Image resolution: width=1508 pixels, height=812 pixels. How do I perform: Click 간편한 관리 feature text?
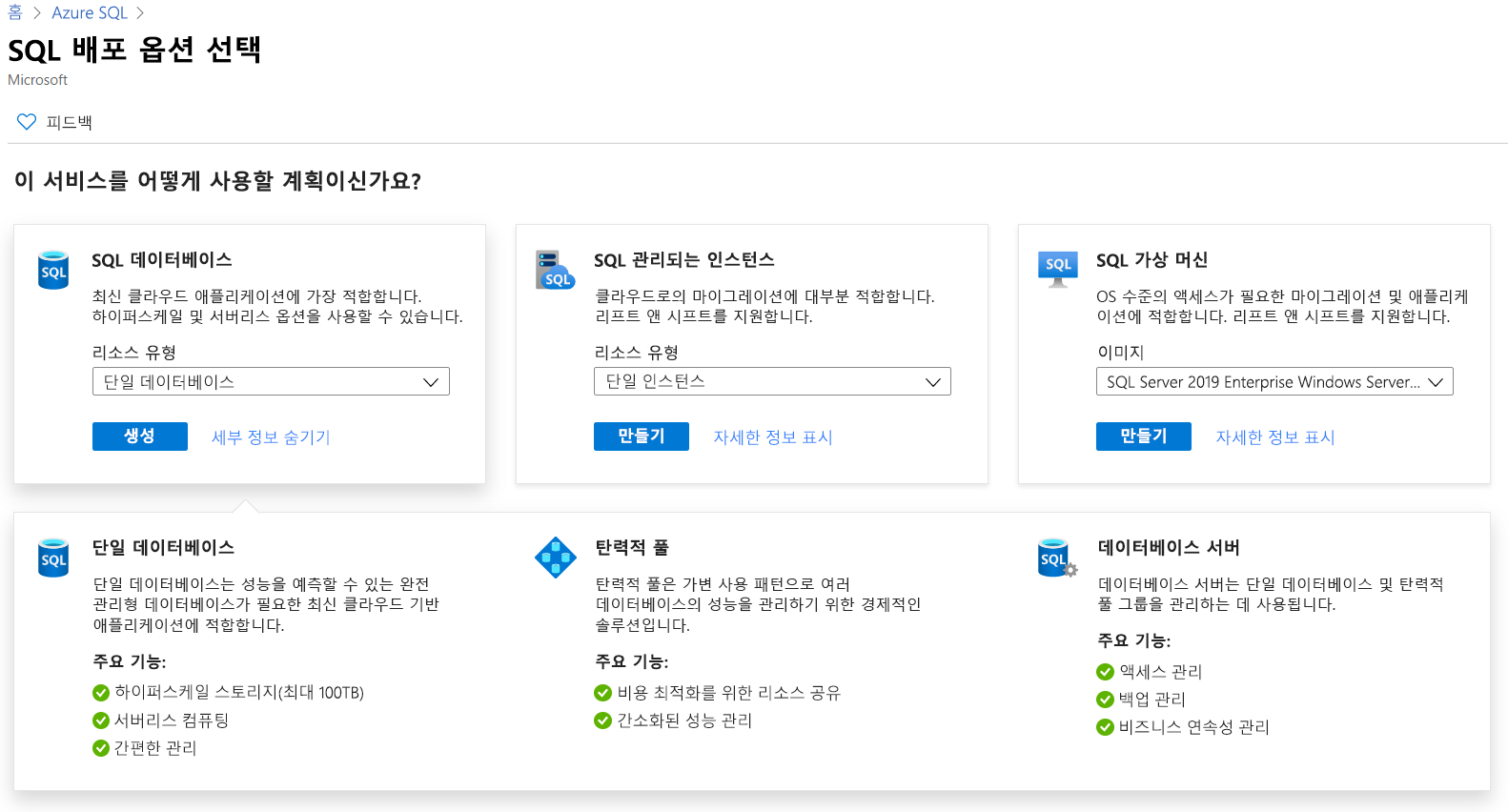tap(155, 748)
